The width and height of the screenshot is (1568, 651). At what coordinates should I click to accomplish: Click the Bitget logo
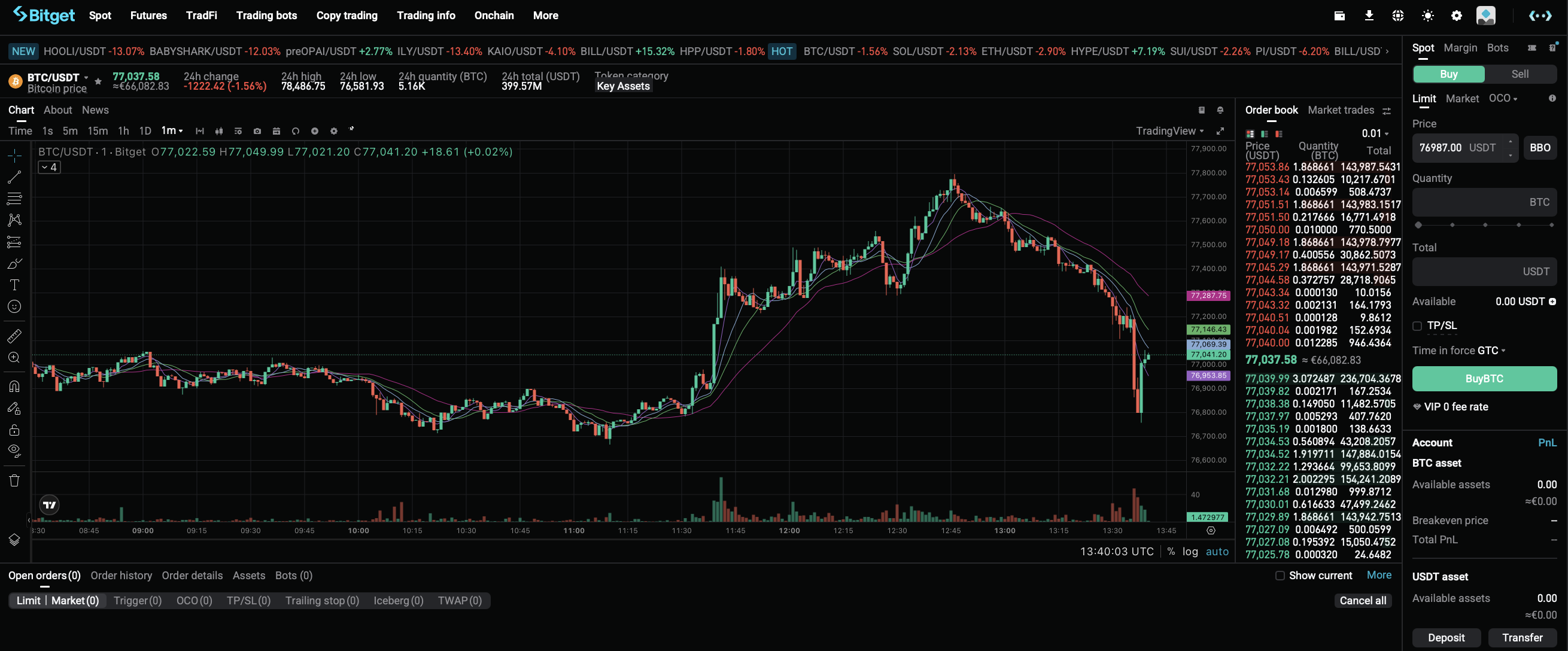44,14
